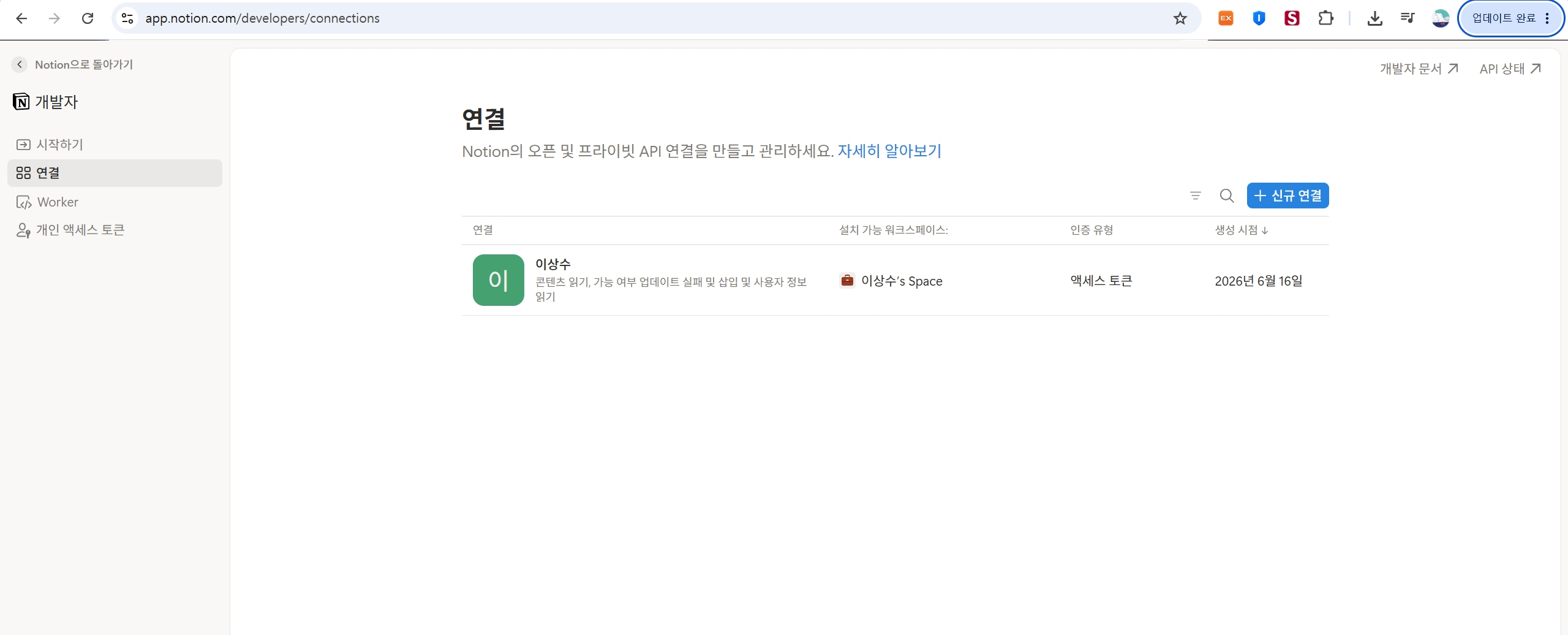Click the browser forward arrow

(55, 18)
